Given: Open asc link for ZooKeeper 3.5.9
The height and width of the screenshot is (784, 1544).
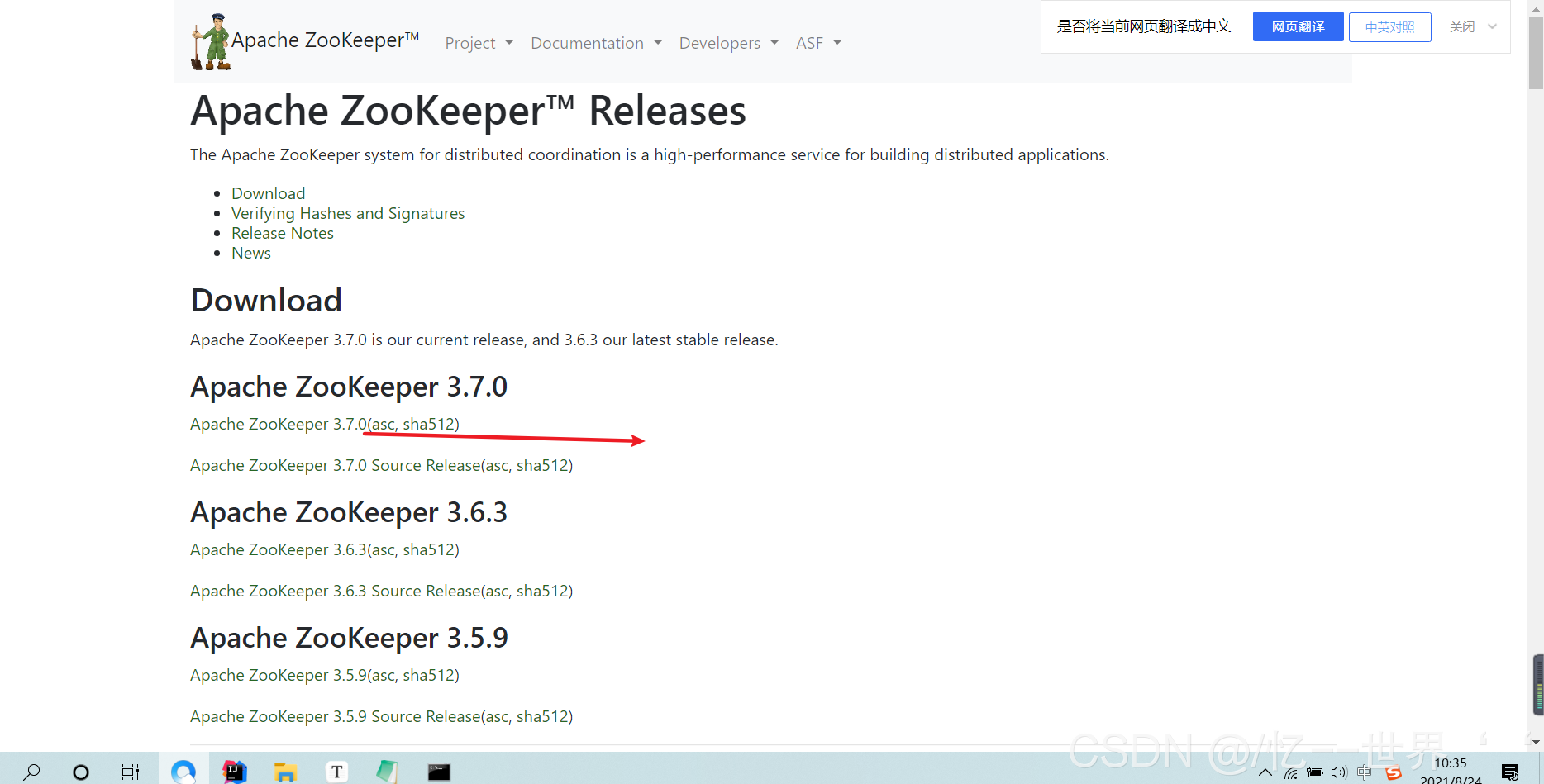Looking at the screenshot, I should (x=383, y=675).
